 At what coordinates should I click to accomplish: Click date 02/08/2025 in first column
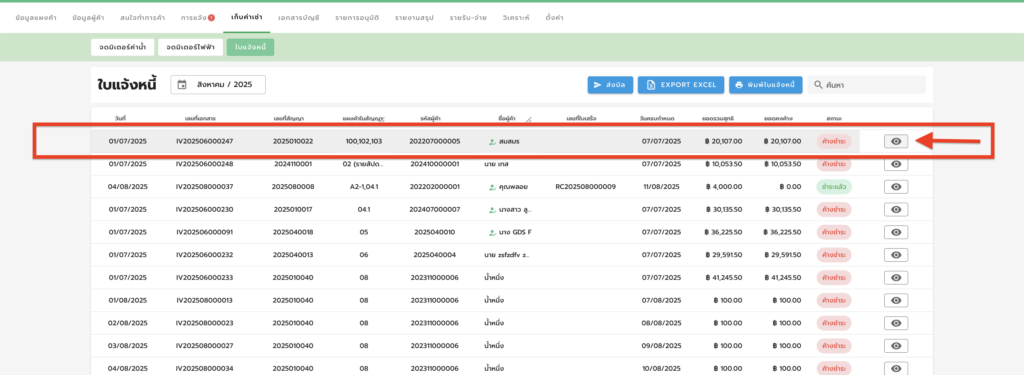[128, 324]
